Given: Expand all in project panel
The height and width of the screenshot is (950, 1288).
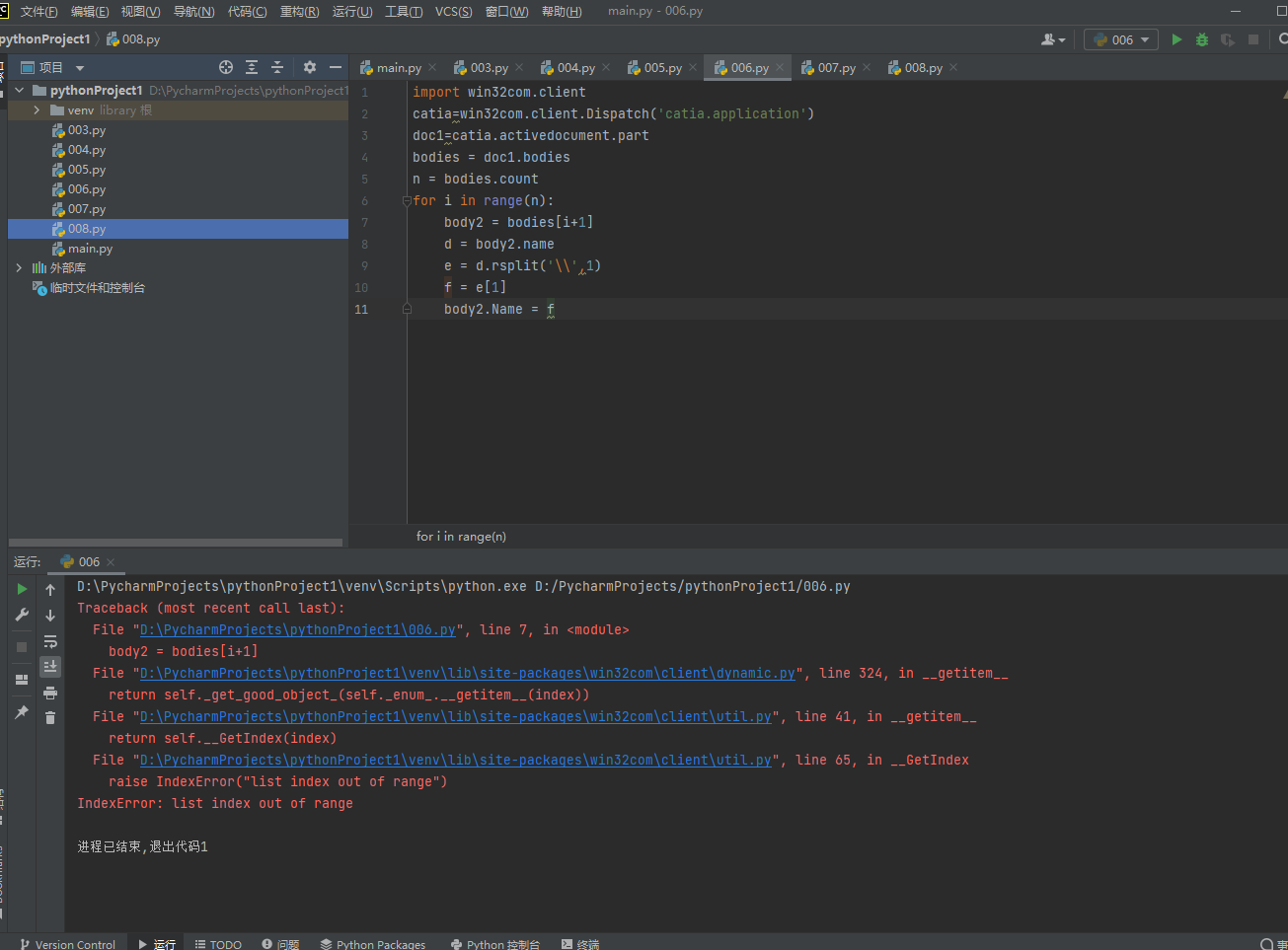Looking at the screenshot, I should pos(252,67).
